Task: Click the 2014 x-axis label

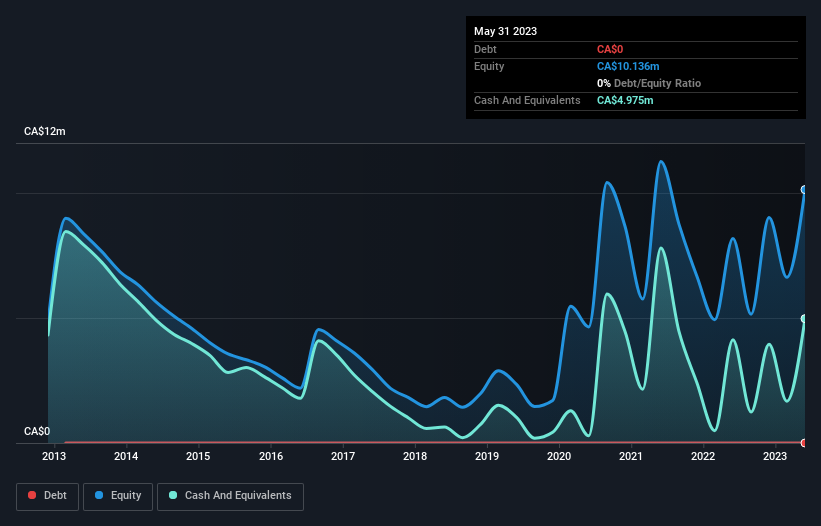Action: [x=126, y=456]
